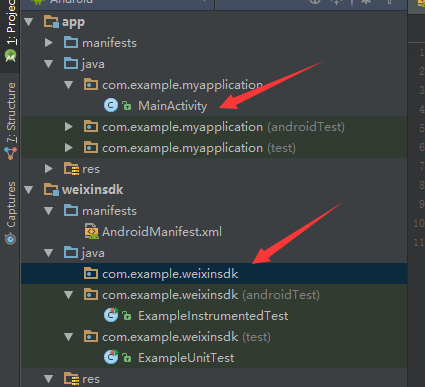Click the weixinsdk res folder icon

pyautogui.click(x=71, y=379)
